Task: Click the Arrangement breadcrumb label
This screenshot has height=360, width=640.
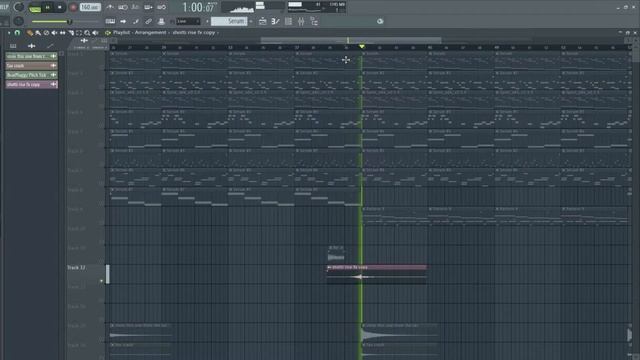Action: coord(150,32)
